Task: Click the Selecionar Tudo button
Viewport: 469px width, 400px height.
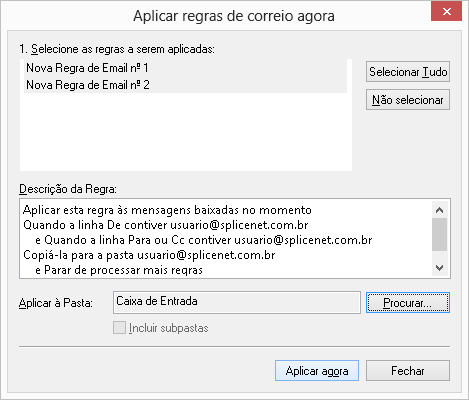Action: (408, 72)
